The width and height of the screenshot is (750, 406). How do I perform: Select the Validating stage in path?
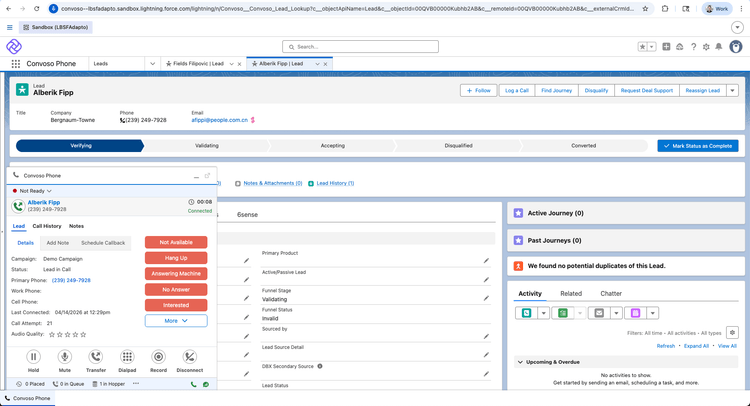(x=207, y=146)
